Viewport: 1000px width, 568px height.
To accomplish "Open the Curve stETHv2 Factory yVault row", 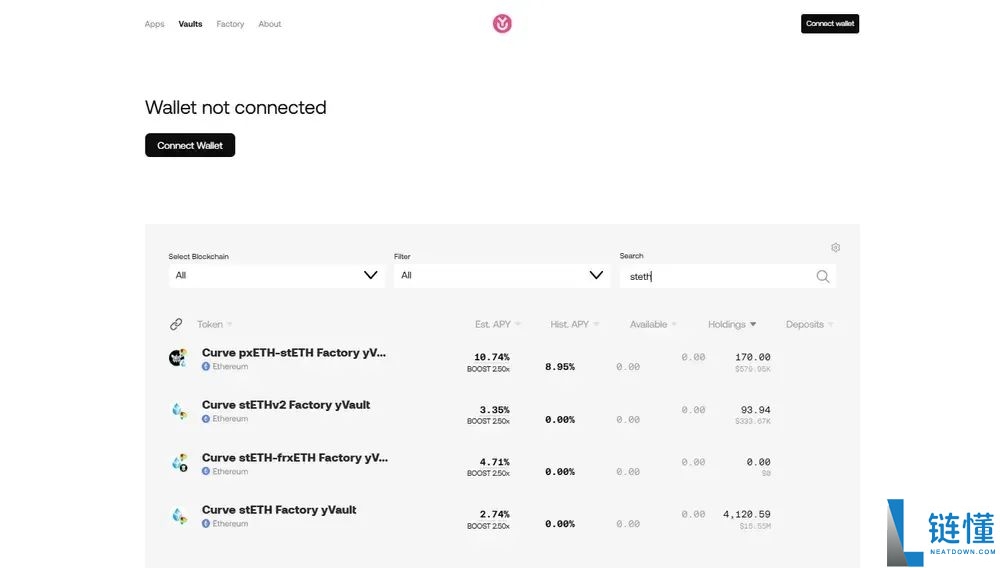I will coord(286,405).
